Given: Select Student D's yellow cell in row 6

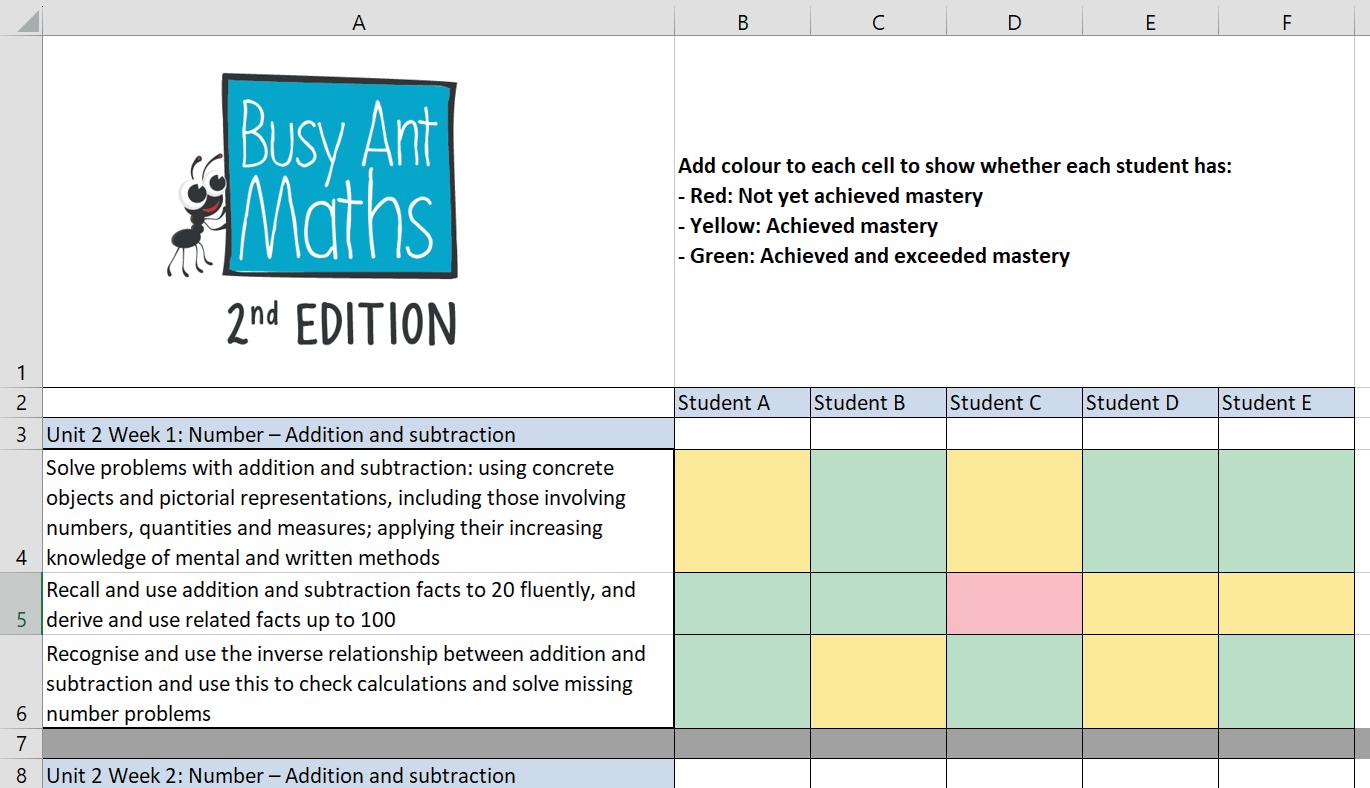Looking at the screenshot, I should 1150,682.
